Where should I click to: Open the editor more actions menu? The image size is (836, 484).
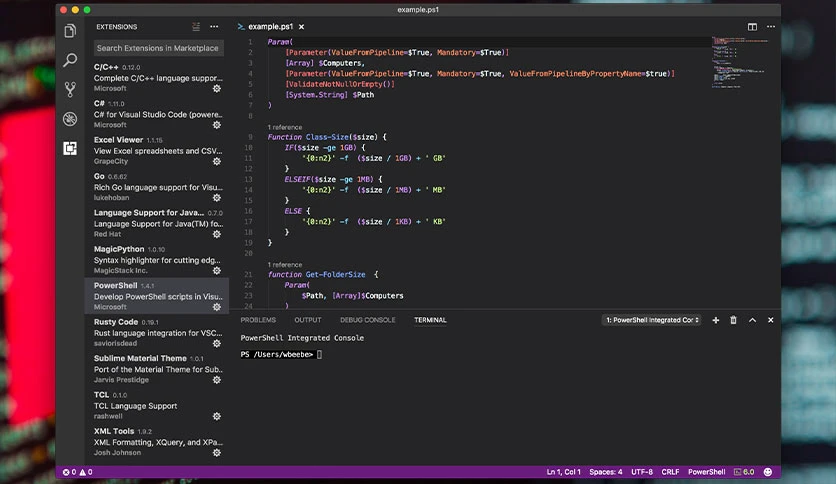pos(771,27)
